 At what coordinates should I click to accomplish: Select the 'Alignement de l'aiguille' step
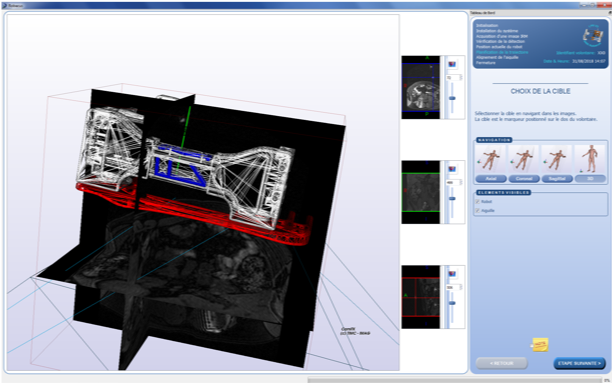click(x=497, y=57)
